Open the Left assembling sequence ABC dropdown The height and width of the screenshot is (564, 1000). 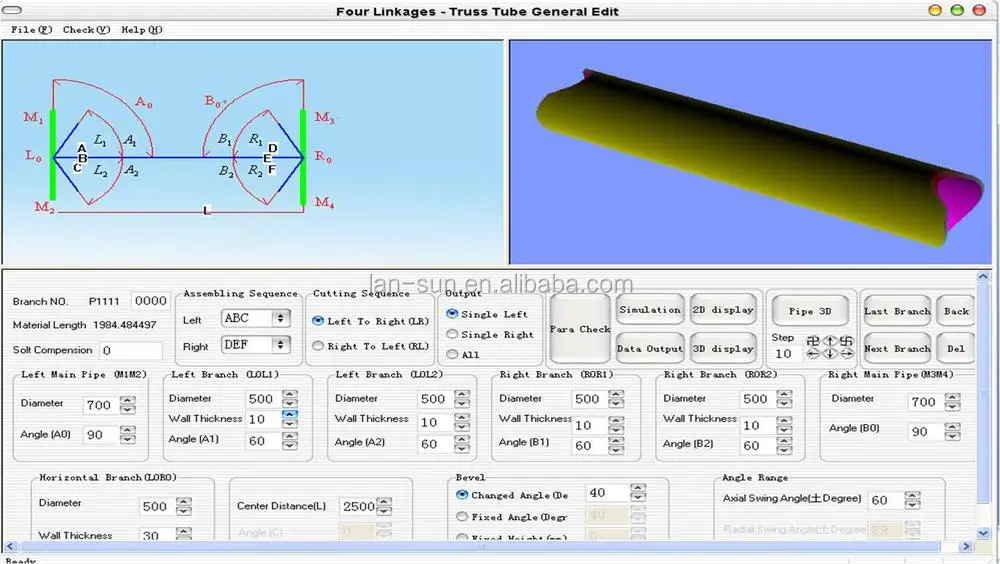tap(280, 318)
